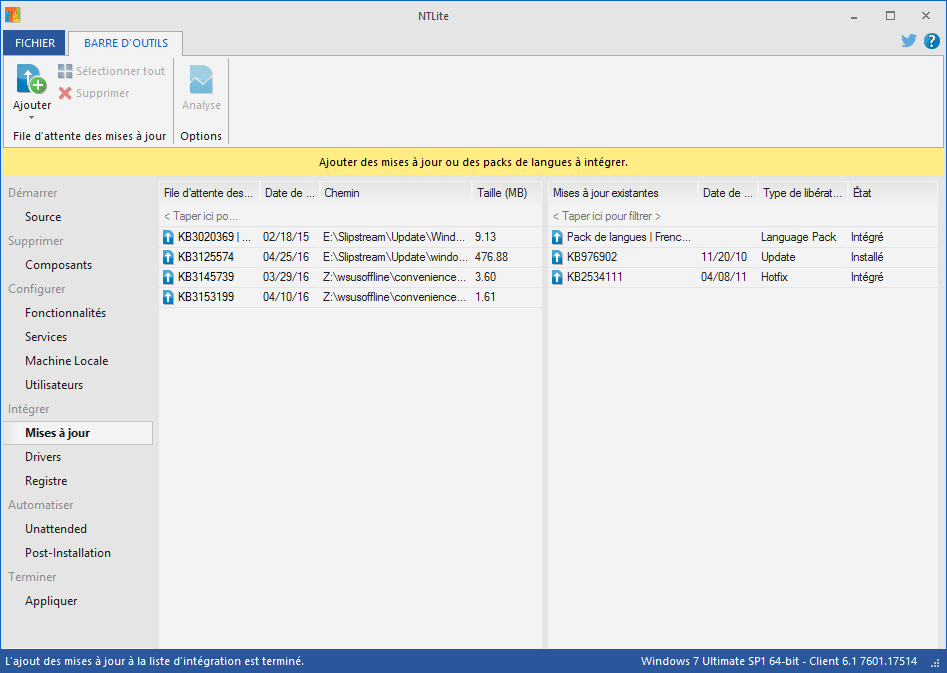Go to Appliquer page
This screenshot has height=673, width=947.
tap(51, 601)
